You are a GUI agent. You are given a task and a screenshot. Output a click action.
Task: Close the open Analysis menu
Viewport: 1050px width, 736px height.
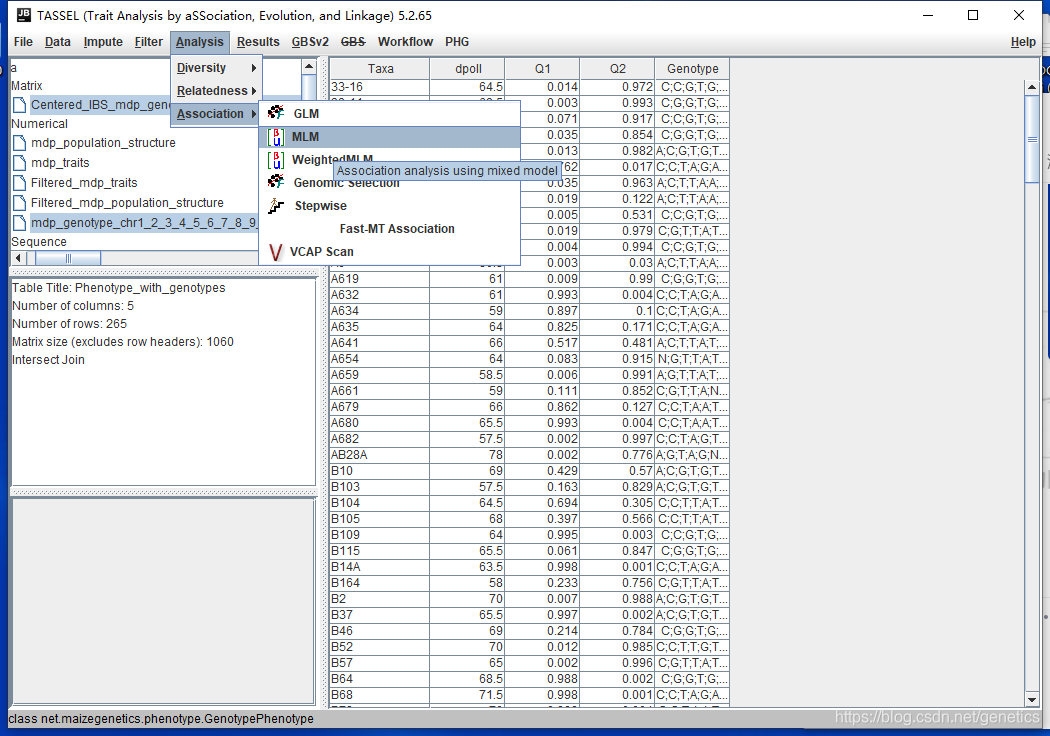(200, 42)
